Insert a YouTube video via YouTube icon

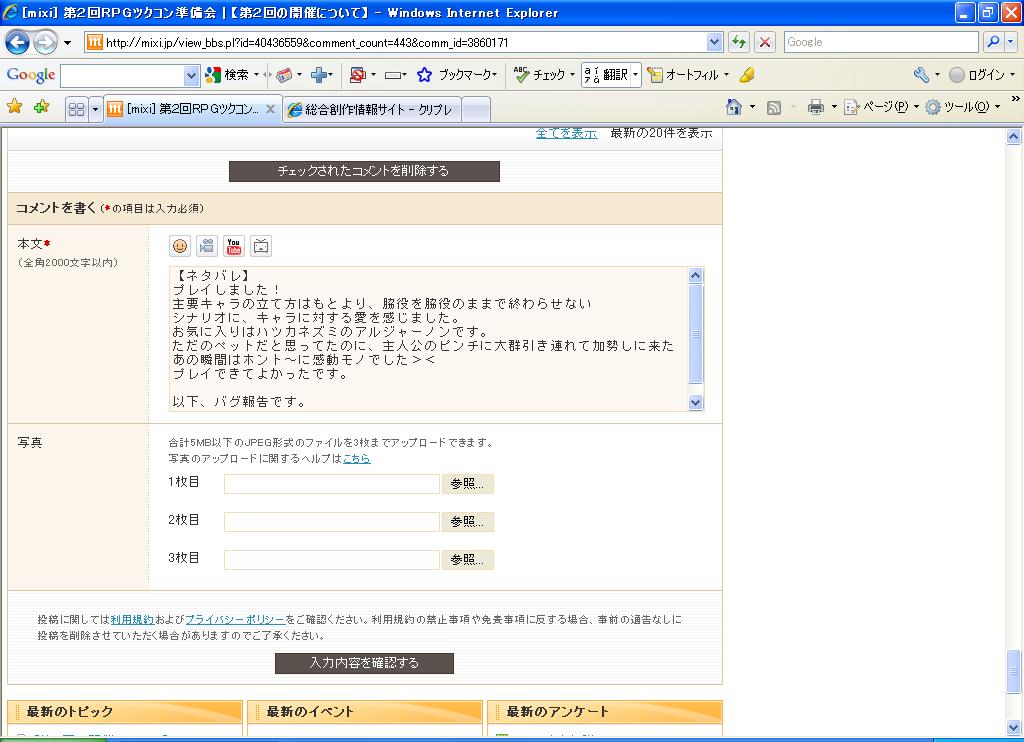click(234, 246)
